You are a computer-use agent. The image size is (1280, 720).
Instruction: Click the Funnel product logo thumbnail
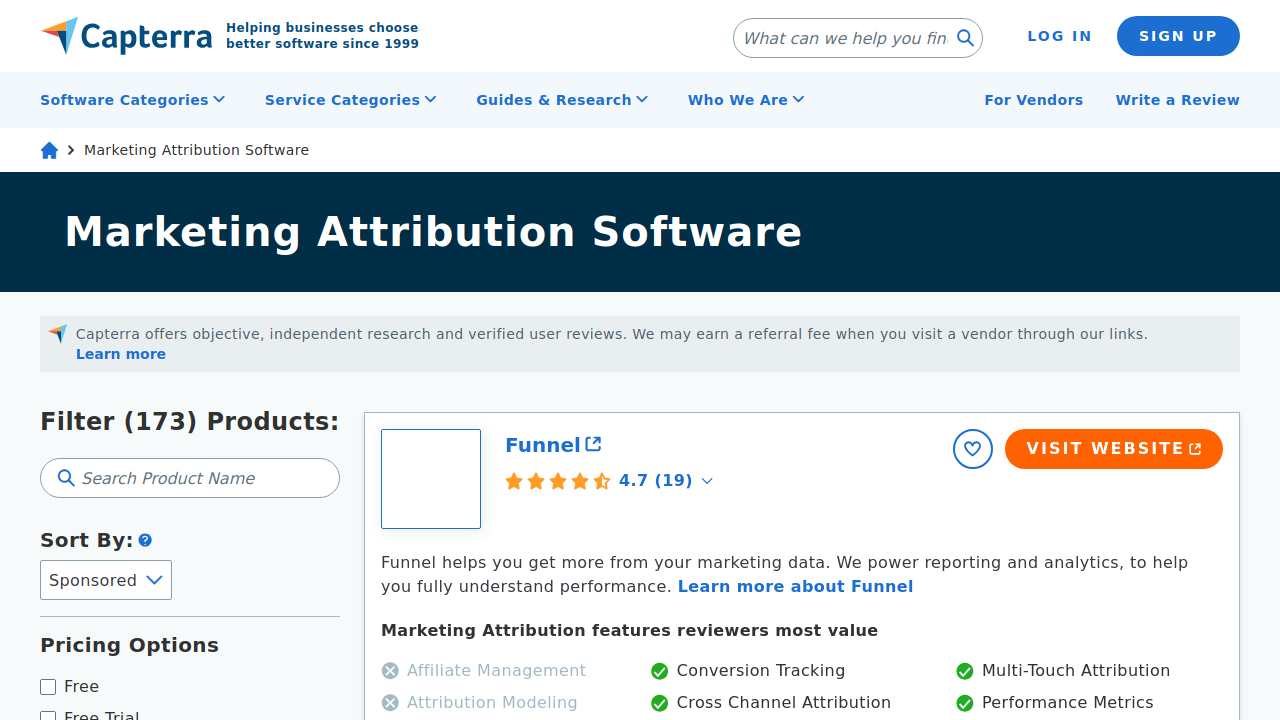point(431,479)
